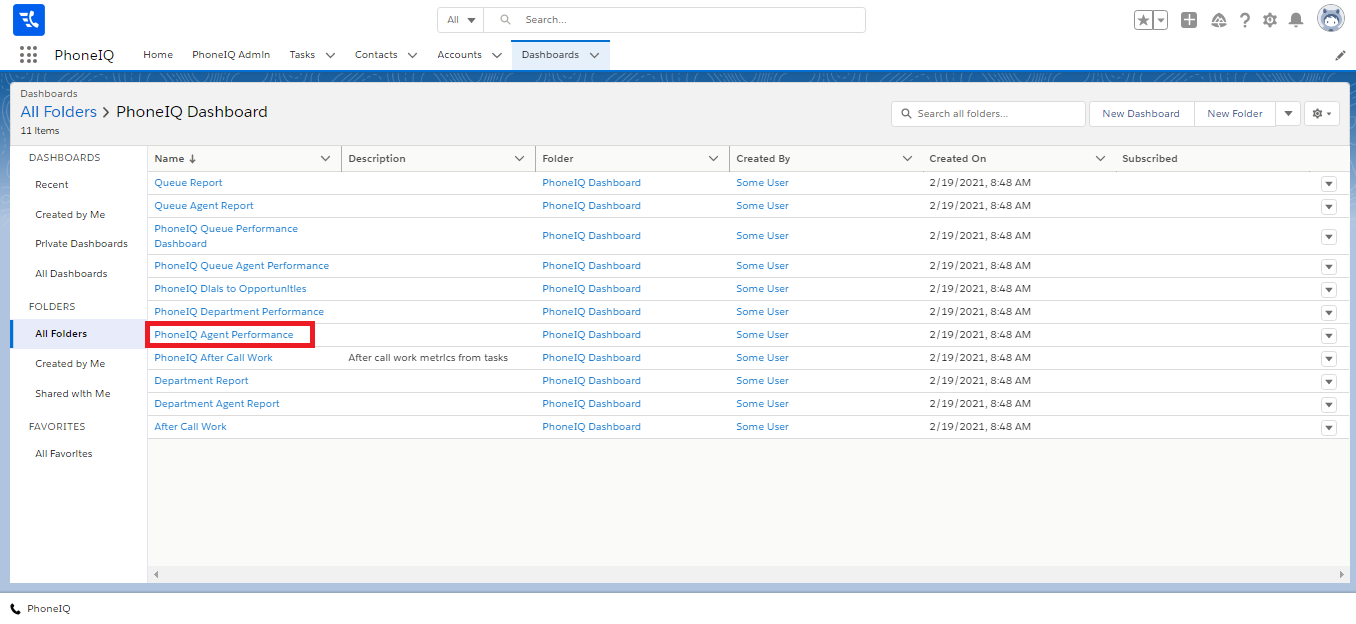The height and width of the screenshot is (624, 1356).
Task: Open PhoneIQ Agent Performance dashboard link
Action: pos(224,335)
